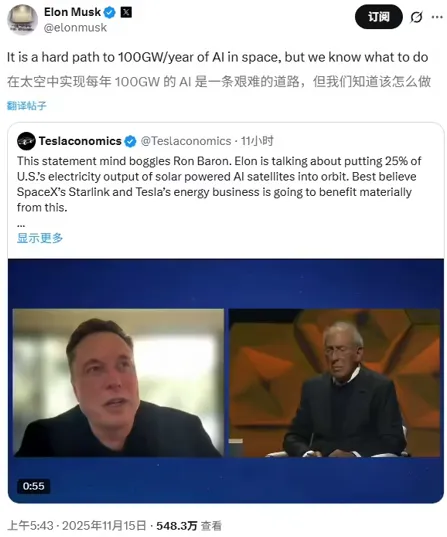Click the Teslaconomics avatar icon

tap(26, 141)
